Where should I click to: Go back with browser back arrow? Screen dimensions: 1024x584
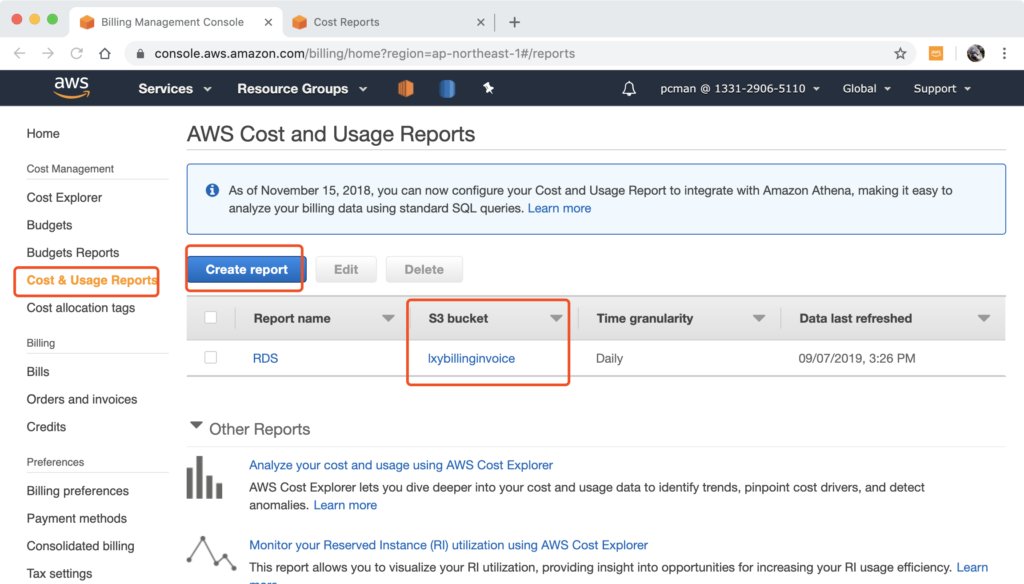20,54
